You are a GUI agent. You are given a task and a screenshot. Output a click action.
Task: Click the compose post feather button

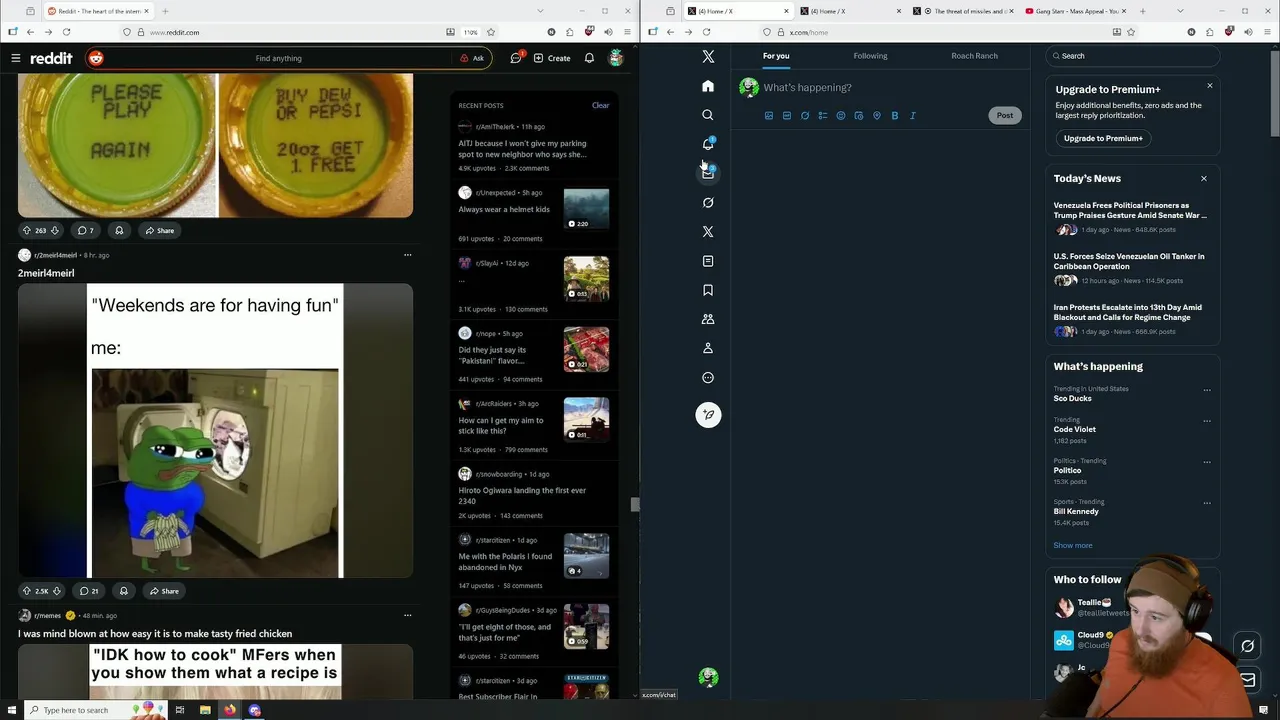pos(708,415)
